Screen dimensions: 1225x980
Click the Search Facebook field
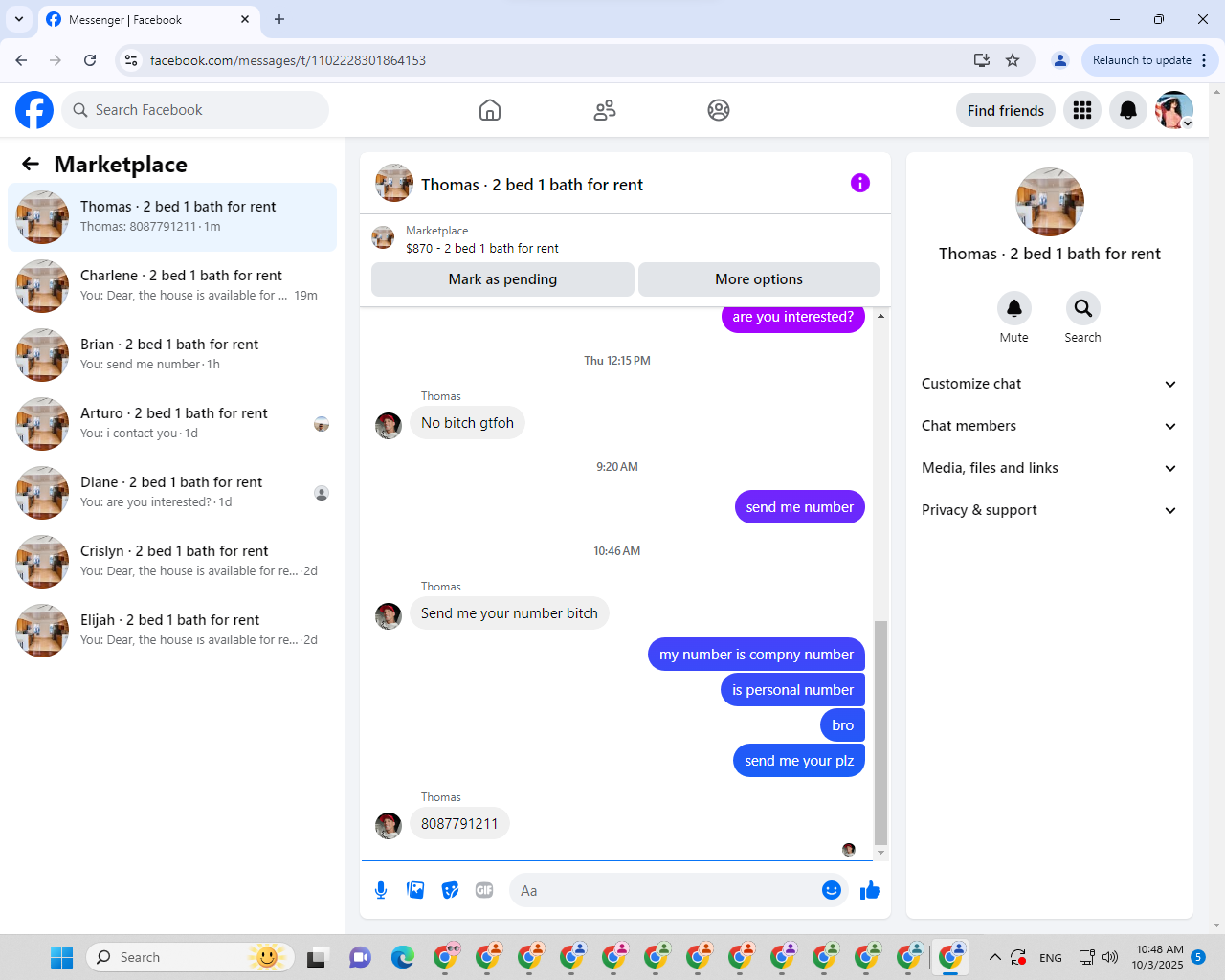click(195, 110)
